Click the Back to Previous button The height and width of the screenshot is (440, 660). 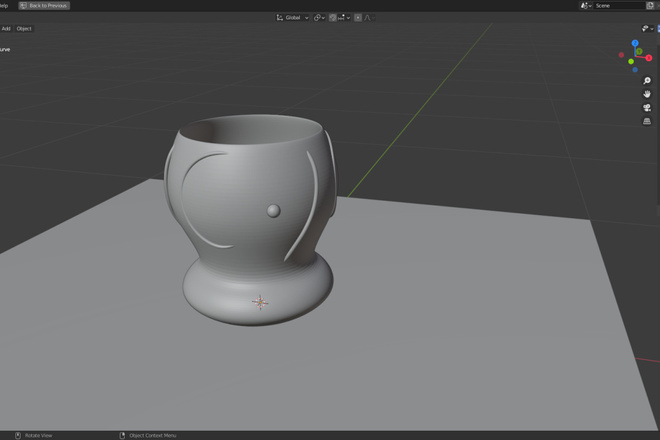44,5
